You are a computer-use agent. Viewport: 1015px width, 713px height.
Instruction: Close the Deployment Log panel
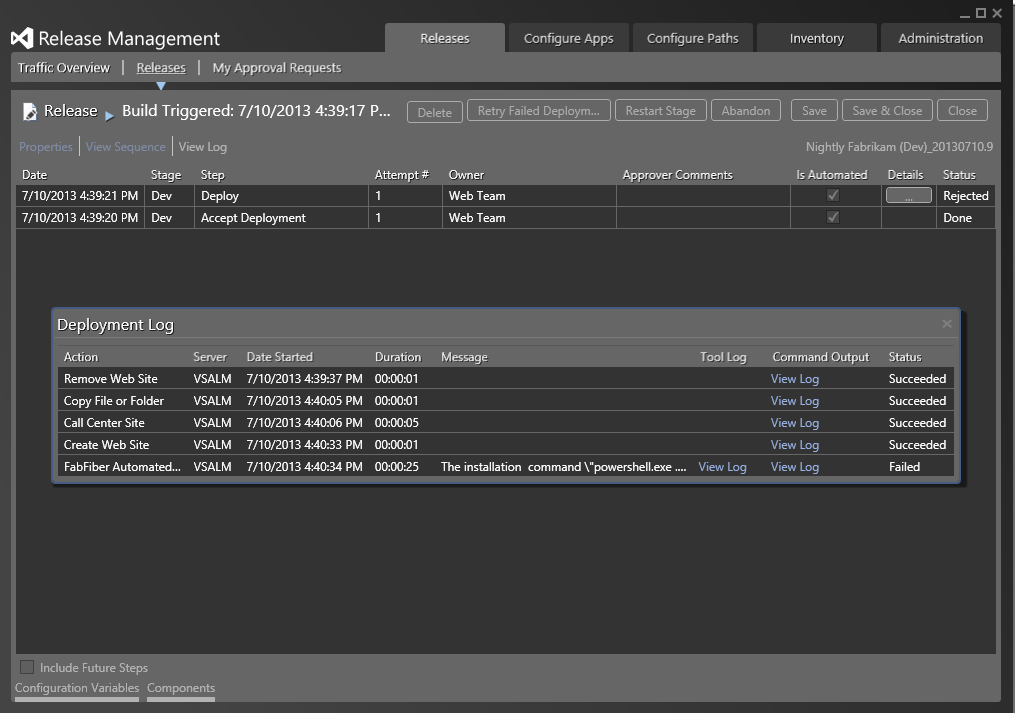pyautogui.click(x=946, y=324)
